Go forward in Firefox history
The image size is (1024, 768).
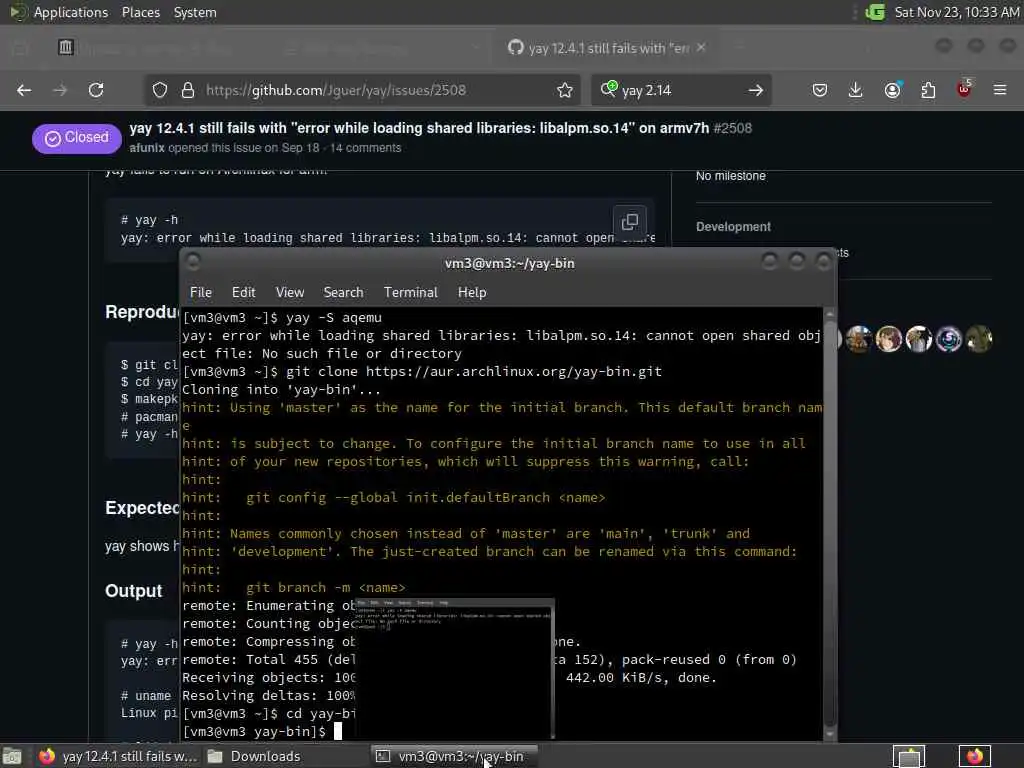pyautogui.click(x=60, y=90)
